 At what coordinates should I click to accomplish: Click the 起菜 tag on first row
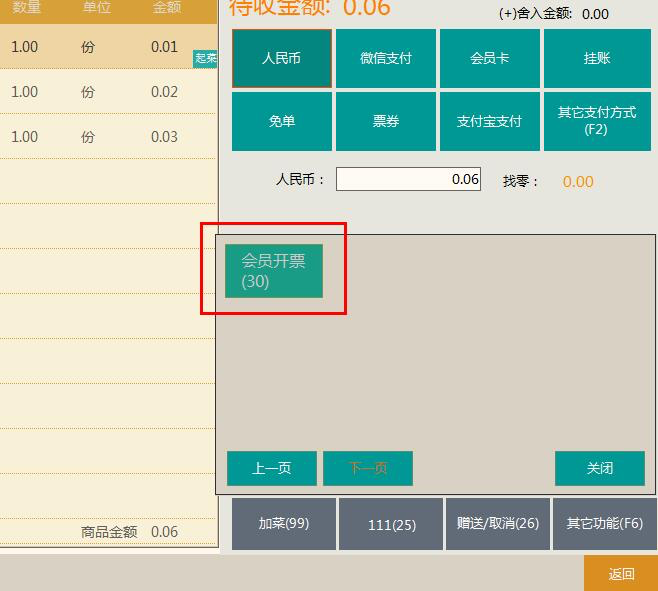pyautogui.click(x=205, y=59)
